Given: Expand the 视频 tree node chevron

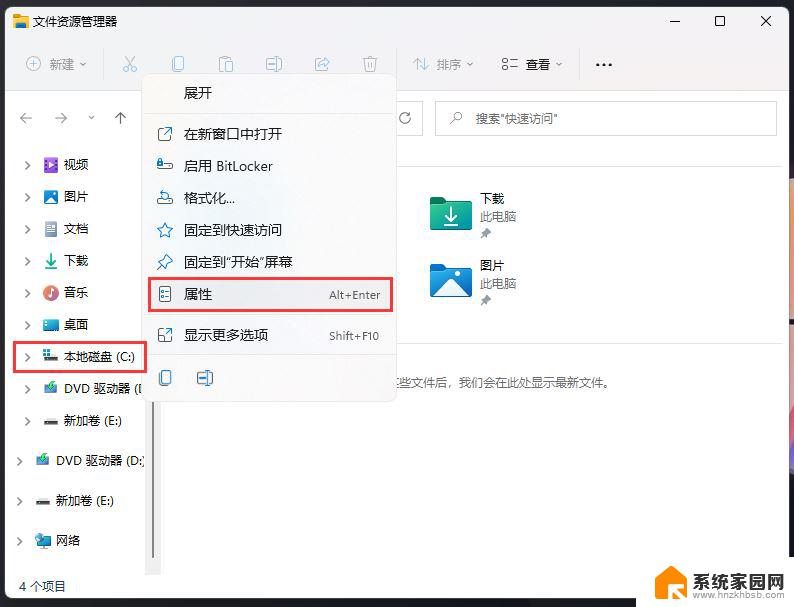Looking at the screenshot, I should click(27, 165).
